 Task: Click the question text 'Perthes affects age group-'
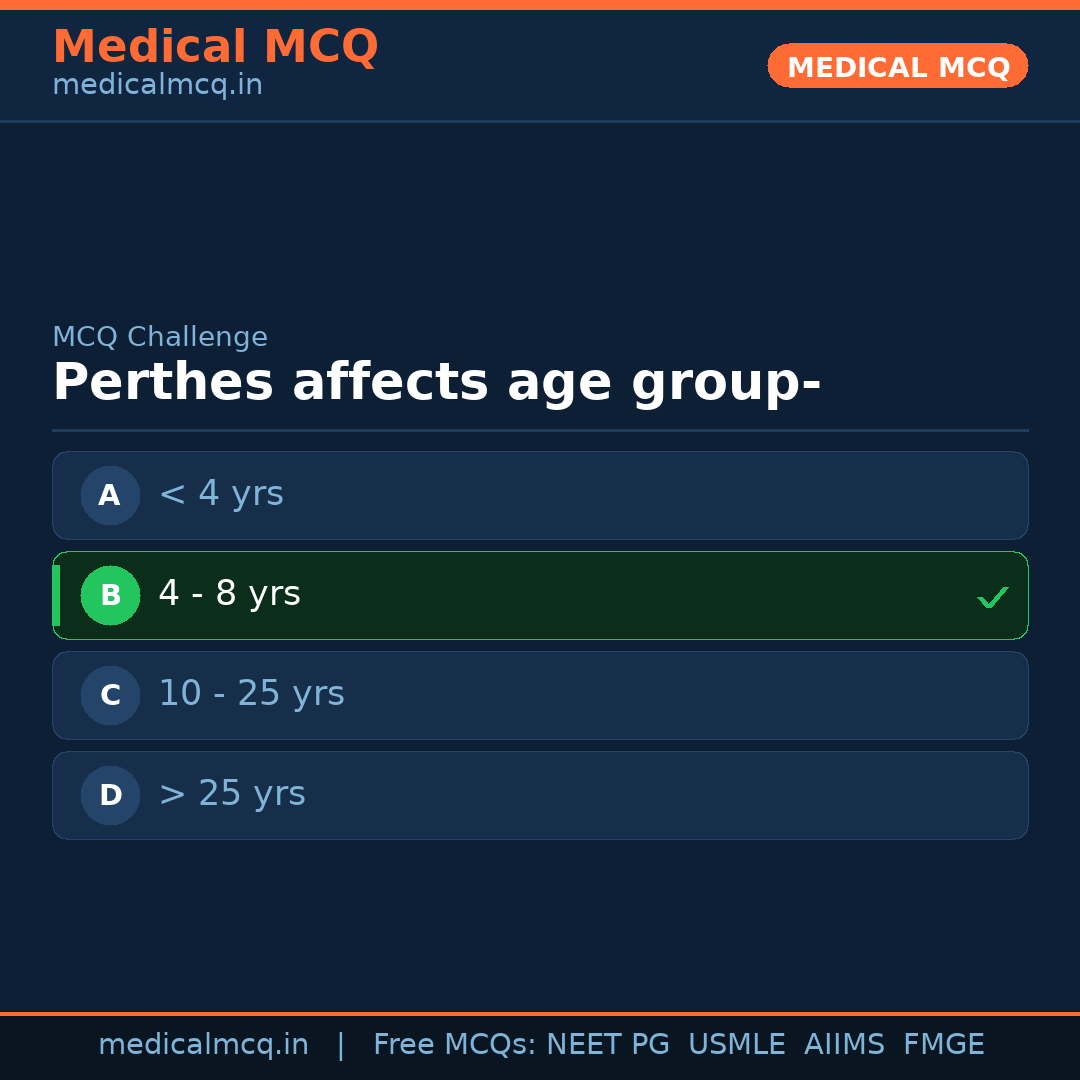[437, 381]
